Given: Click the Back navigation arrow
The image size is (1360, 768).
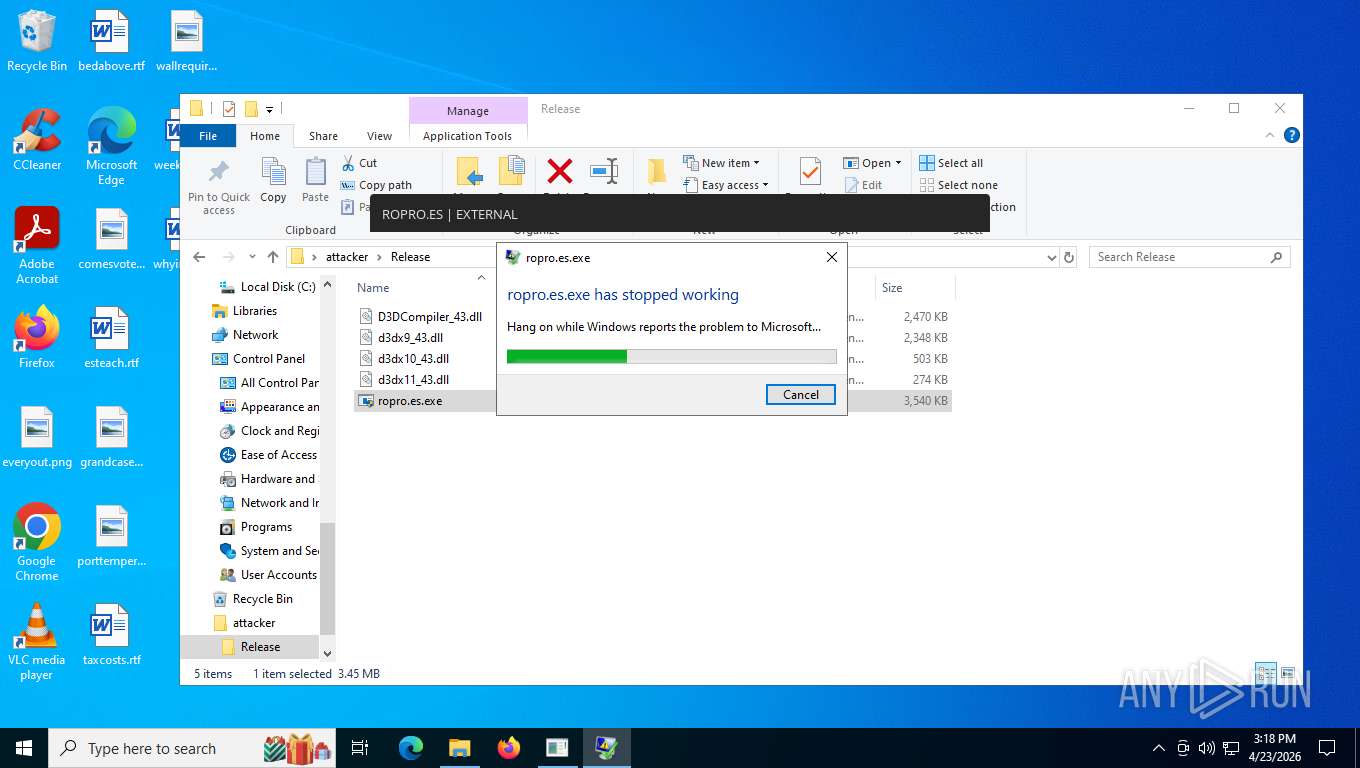Looking at the screenshot, I should (199, 257).
